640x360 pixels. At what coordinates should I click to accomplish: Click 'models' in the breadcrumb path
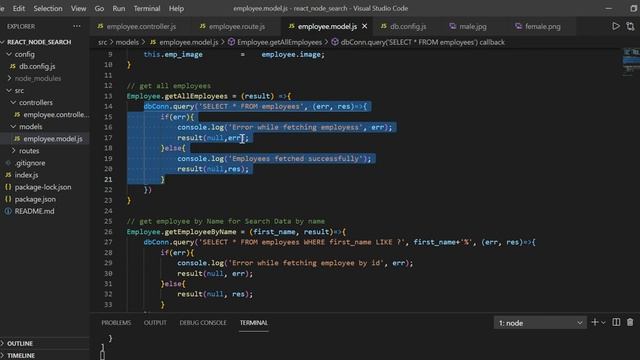pos(127,42)
